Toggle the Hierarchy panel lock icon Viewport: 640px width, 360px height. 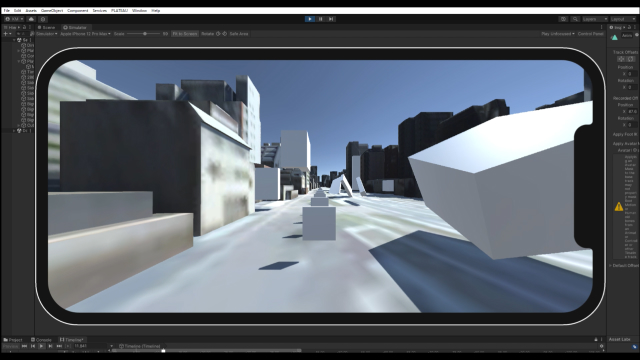coord(24,27)
